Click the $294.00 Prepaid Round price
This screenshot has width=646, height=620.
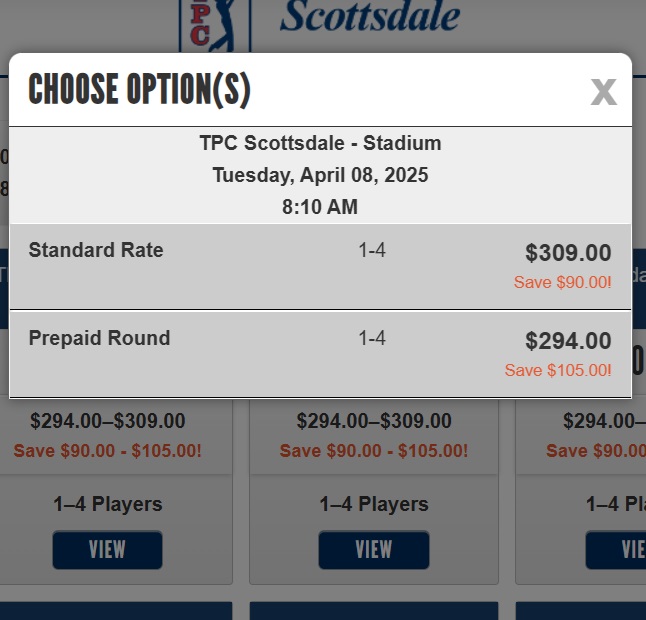click(568, 341)
